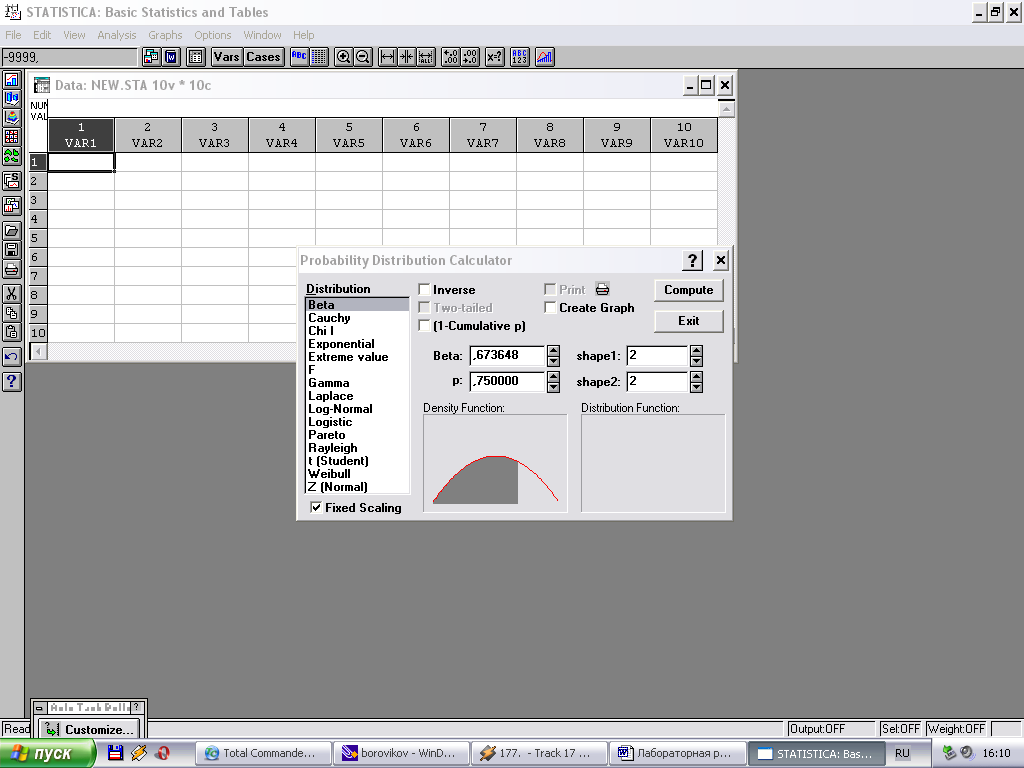This screenshot has width=1024, height=768.
Task: Increase the Beta value with up spinner
Action: coord(554,351)
